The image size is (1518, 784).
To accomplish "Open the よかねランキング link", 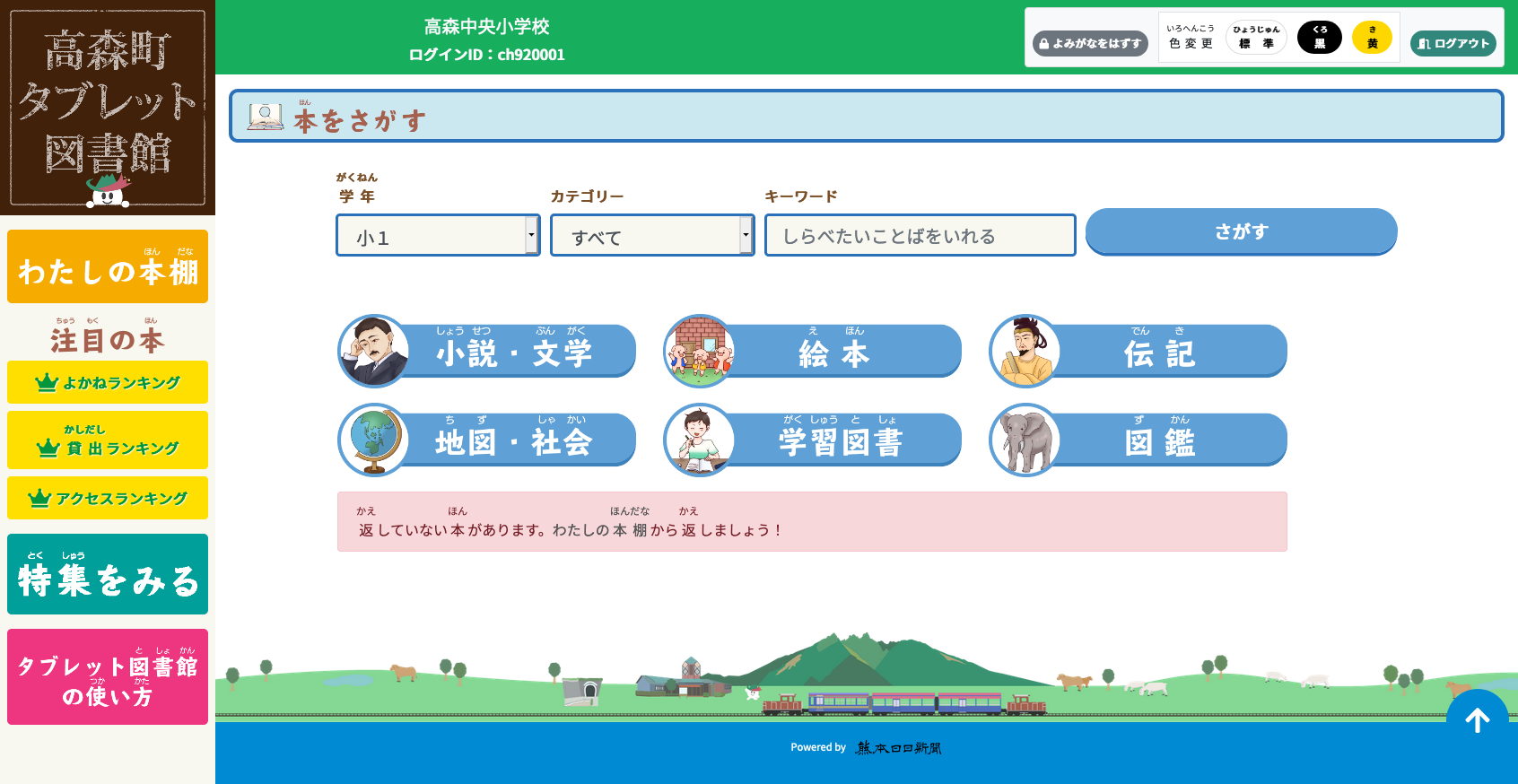I will click(108, 383).
